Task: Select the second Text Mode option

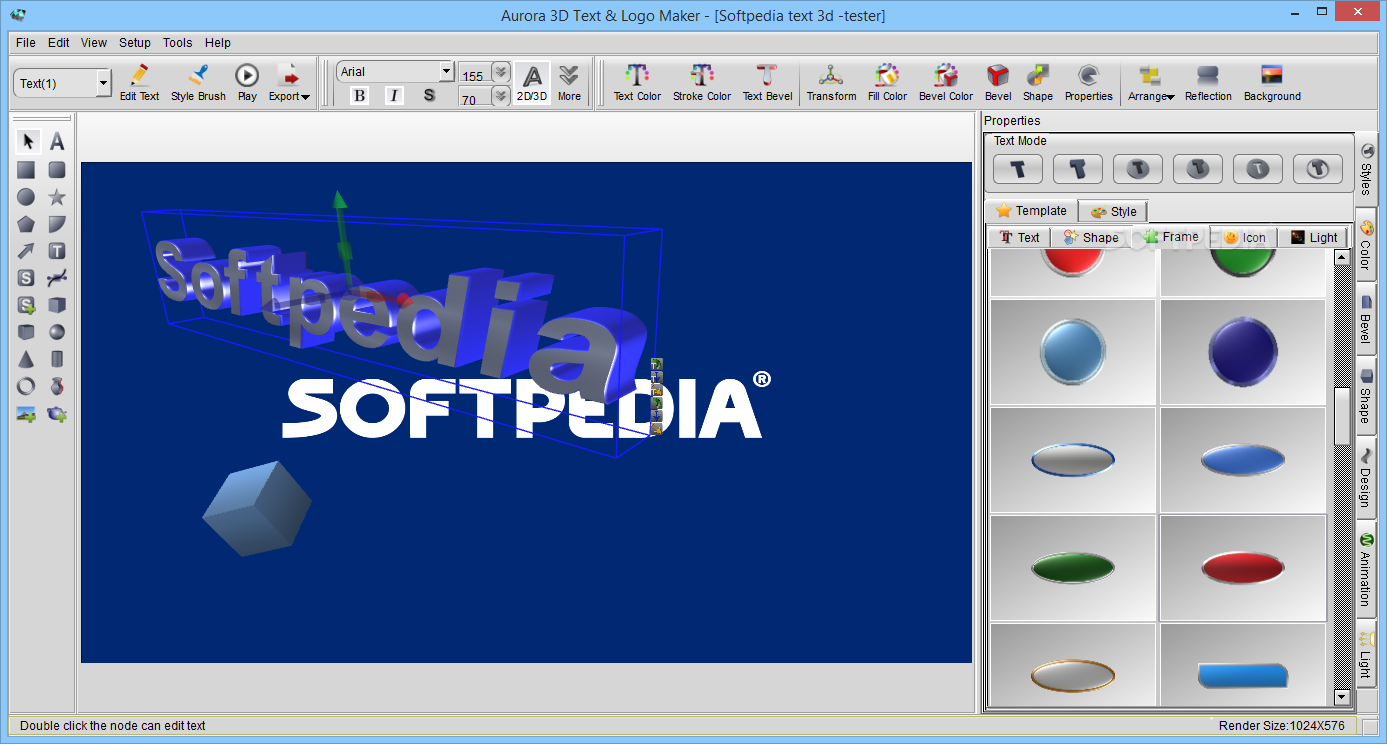Action: [x=1078, y=169]
